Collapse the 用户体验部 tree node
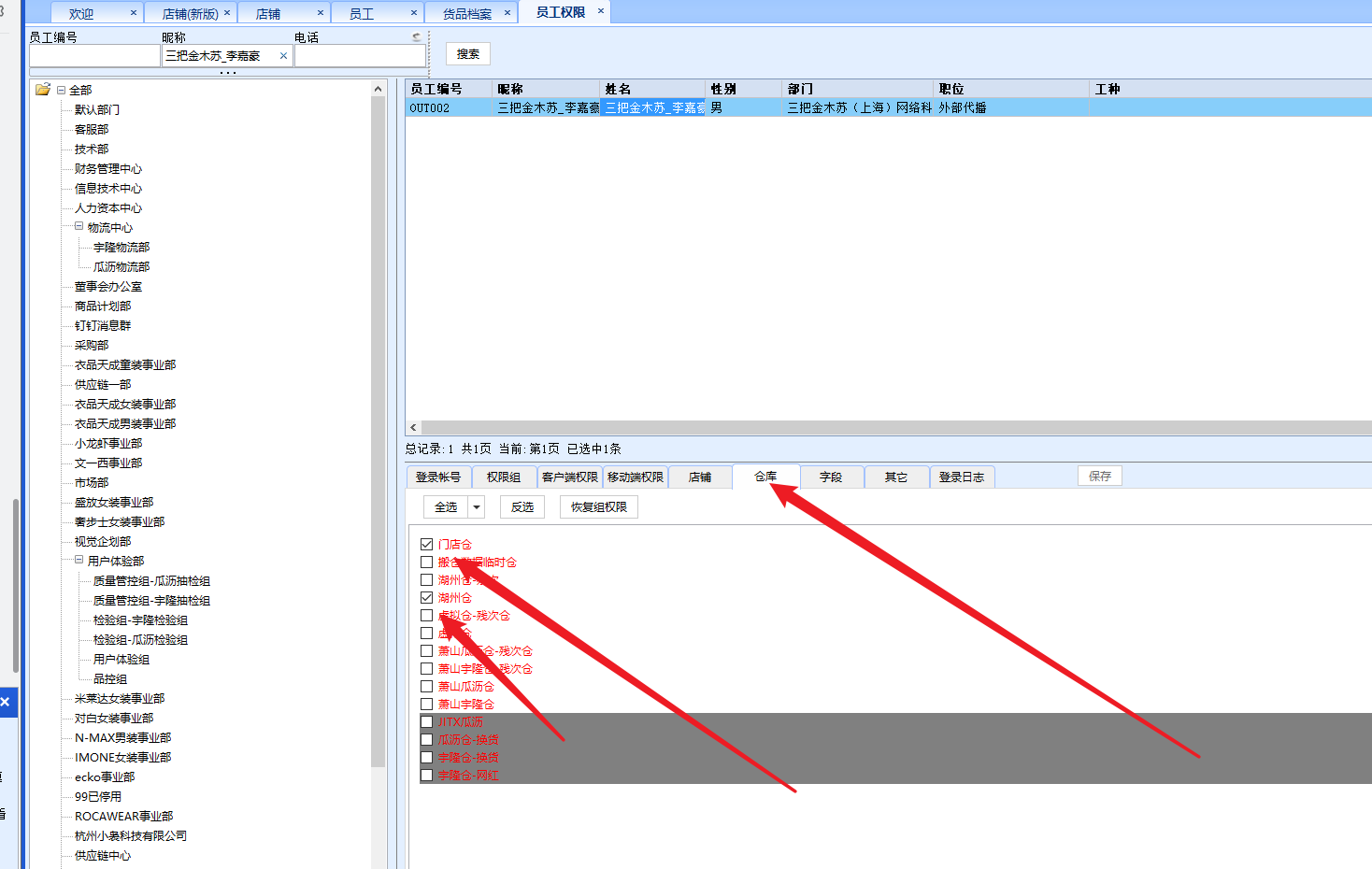 click(x=79, y=560)
